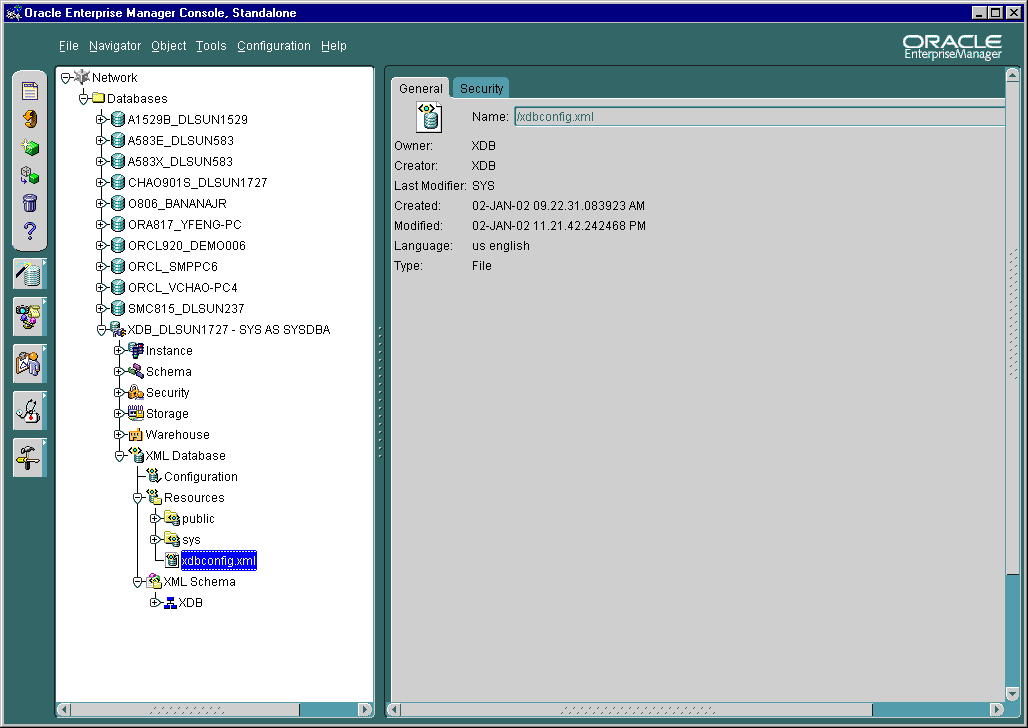
Task: Click the analyze person-with-chart drawer icon
Action: coord(29,363)
